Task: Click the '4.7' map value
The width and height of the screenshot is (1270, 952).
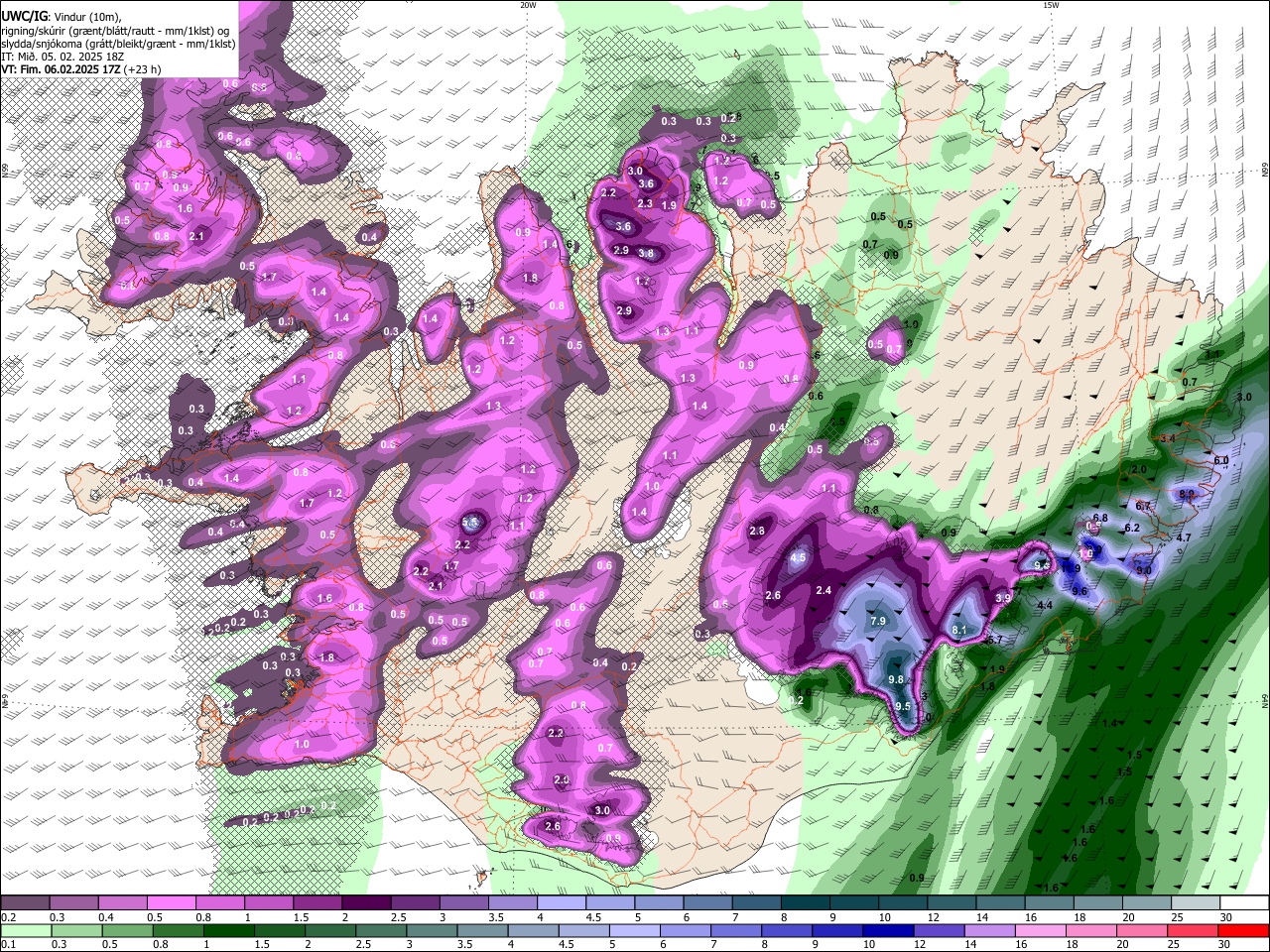Action: coord(1184,537)
